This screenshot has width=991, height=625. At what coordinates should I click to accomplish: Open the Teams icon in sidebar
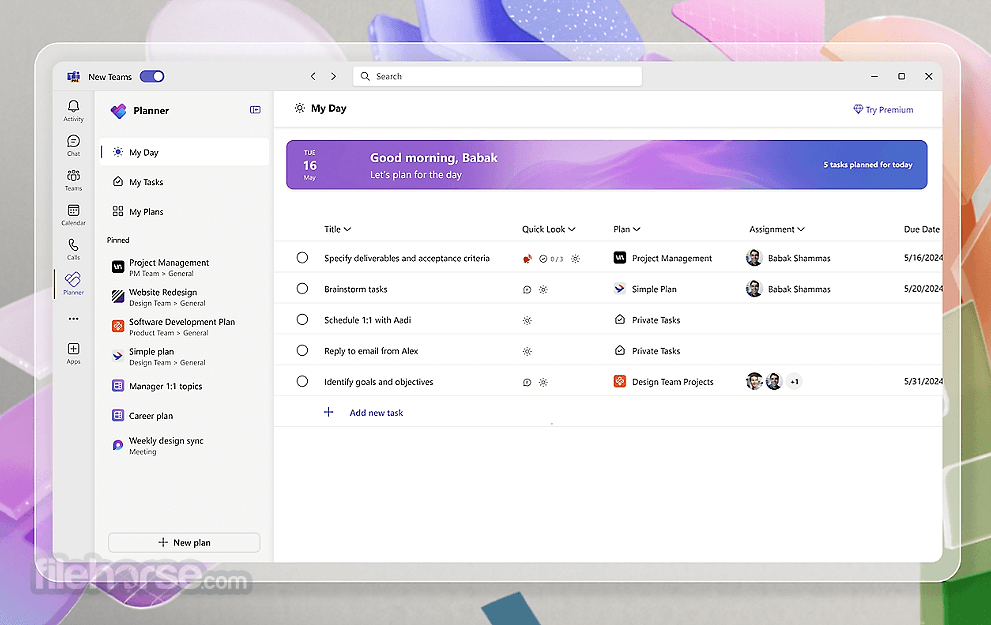pyautogui.click(x=73, y=175)
